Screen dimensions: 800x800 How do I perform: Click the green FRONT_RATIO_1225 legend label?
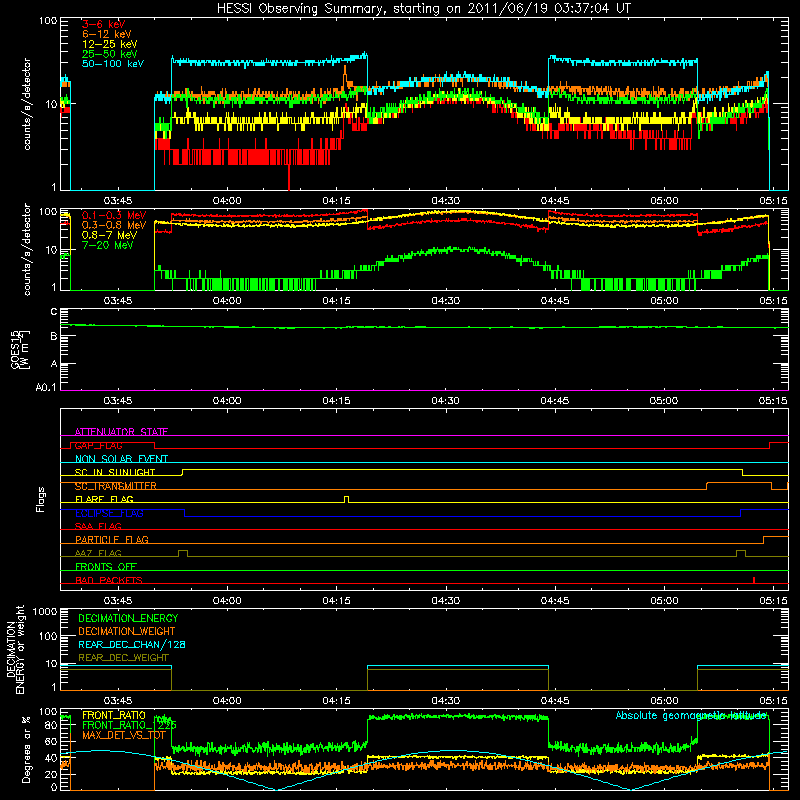click(x=129, y=725)
